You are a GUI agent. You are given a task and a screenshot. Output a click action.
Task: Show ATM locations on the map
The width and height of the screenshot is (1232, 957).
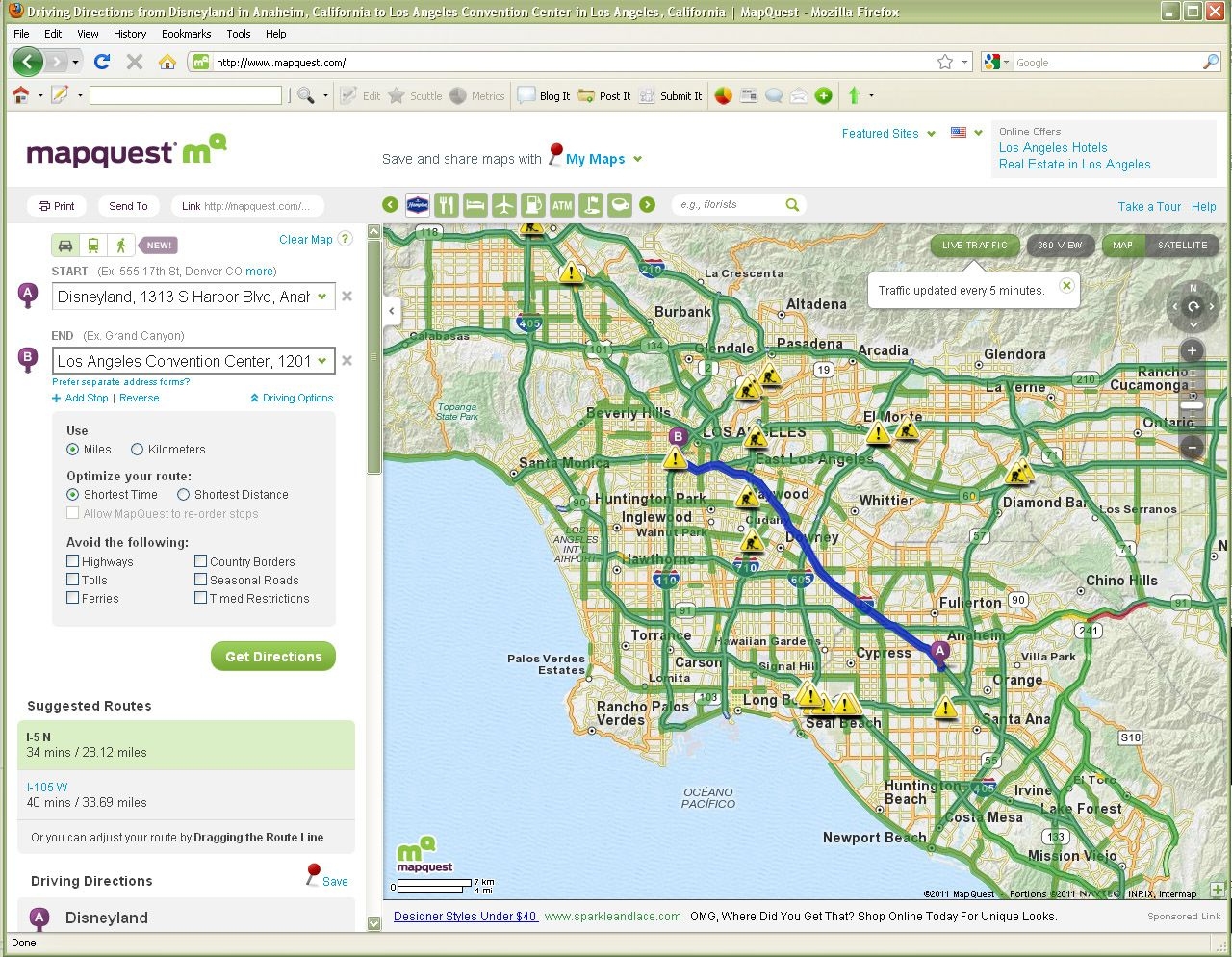click(x=562, y=205)
